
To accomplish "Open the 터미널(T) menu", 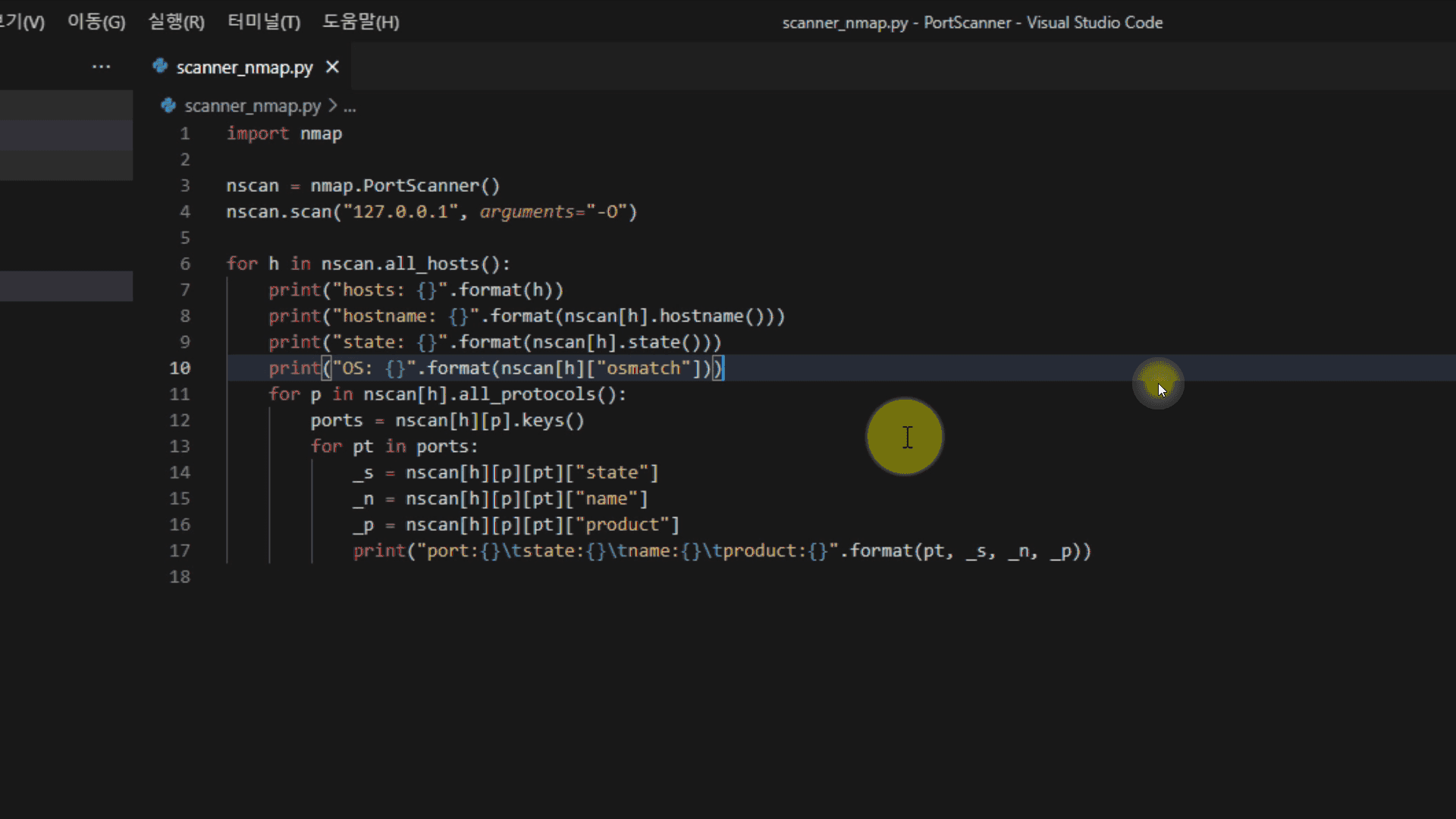I will click(x=263, y=22).
